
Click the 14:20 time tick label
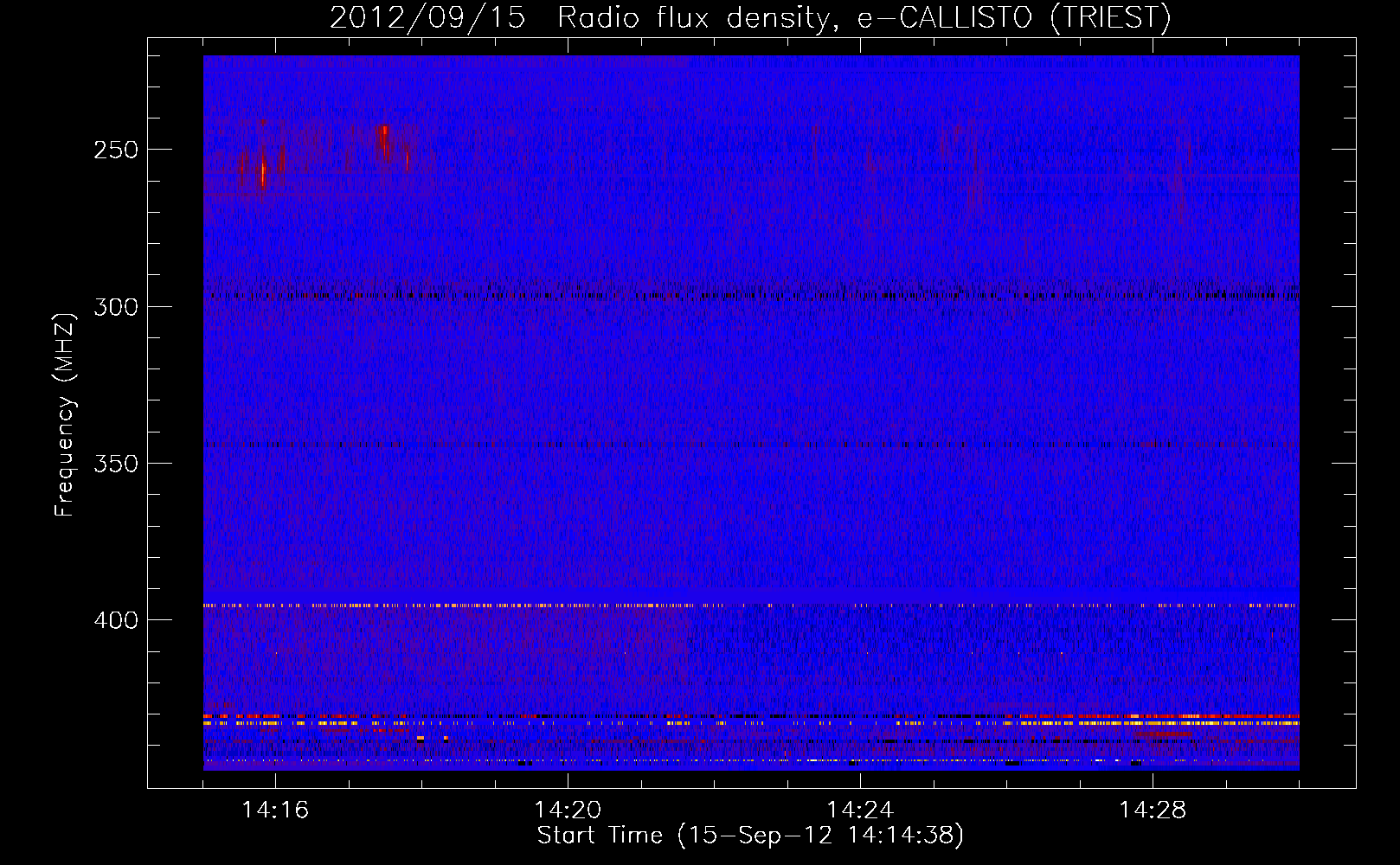[568, 811]
